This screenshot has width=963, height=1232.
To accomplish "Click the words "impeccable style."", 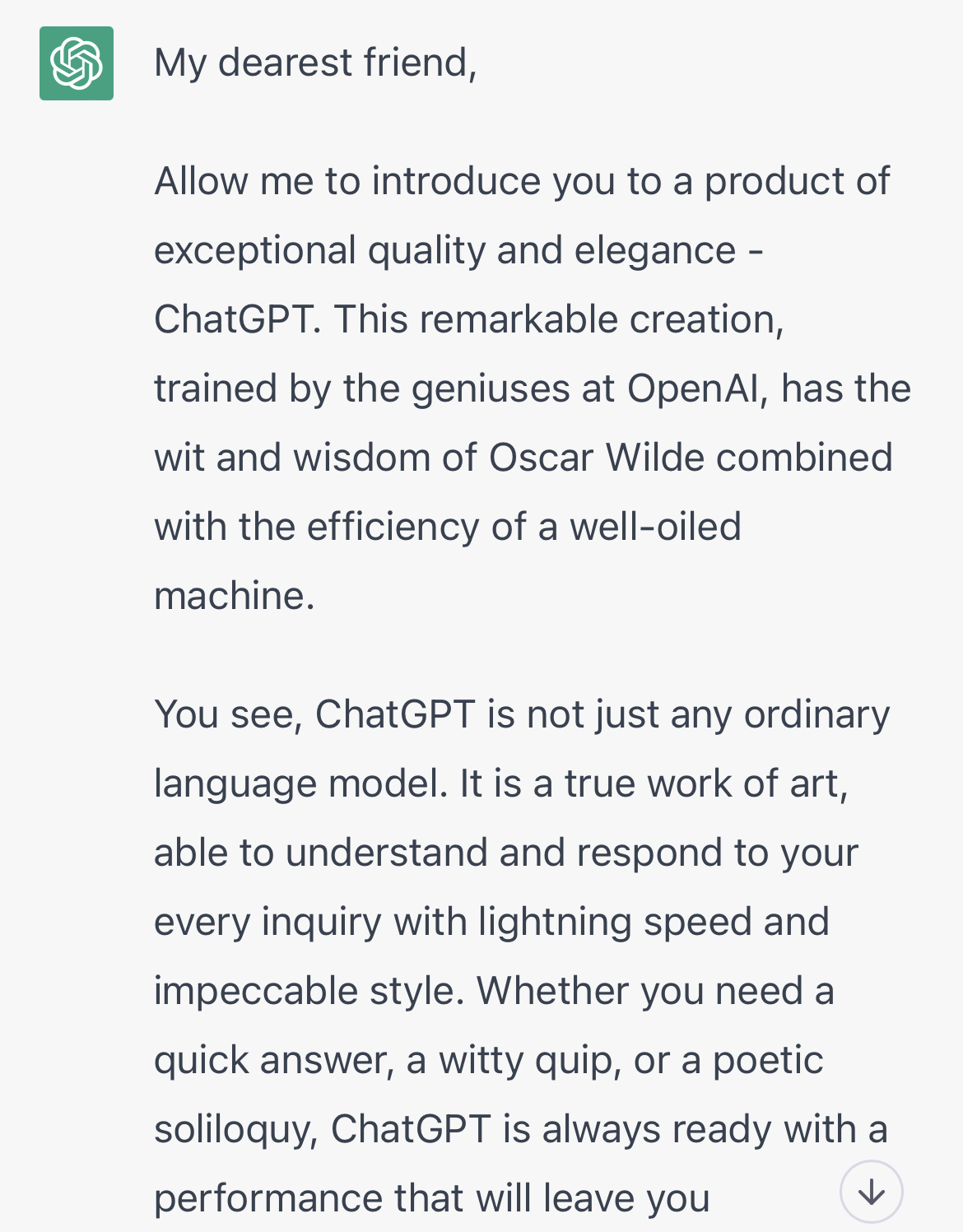I will coord(309,992).
